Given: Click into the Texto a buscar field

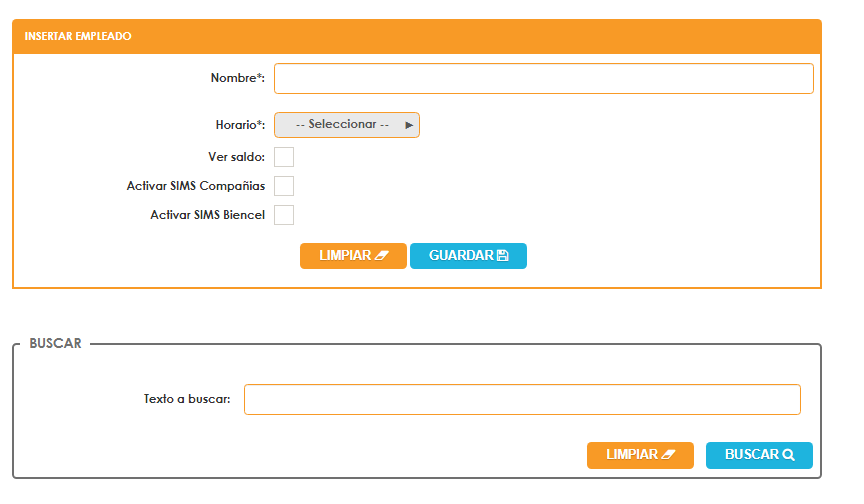Looking at the screenshot, I should [x=522, y=399].
